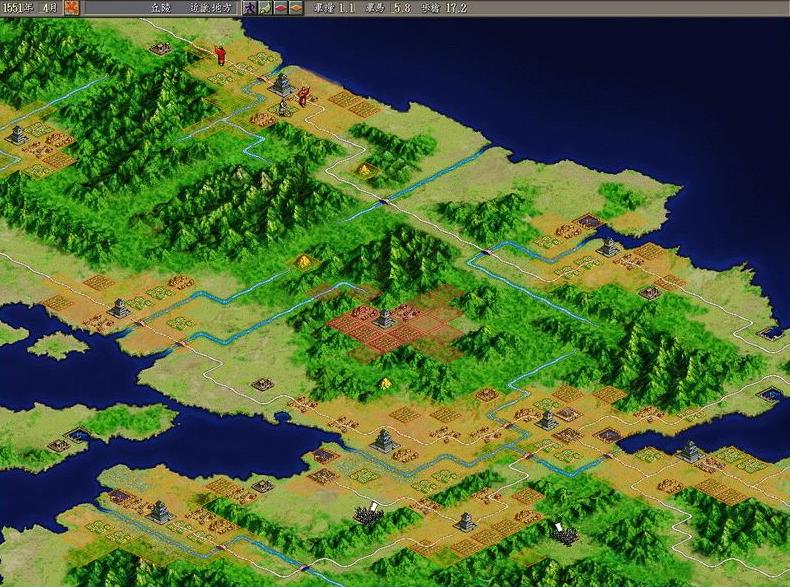Image resolution: width=790 pixels, height=587 pixels.
Task: Select the army with white flag east of southern castle
Action: 564,534
